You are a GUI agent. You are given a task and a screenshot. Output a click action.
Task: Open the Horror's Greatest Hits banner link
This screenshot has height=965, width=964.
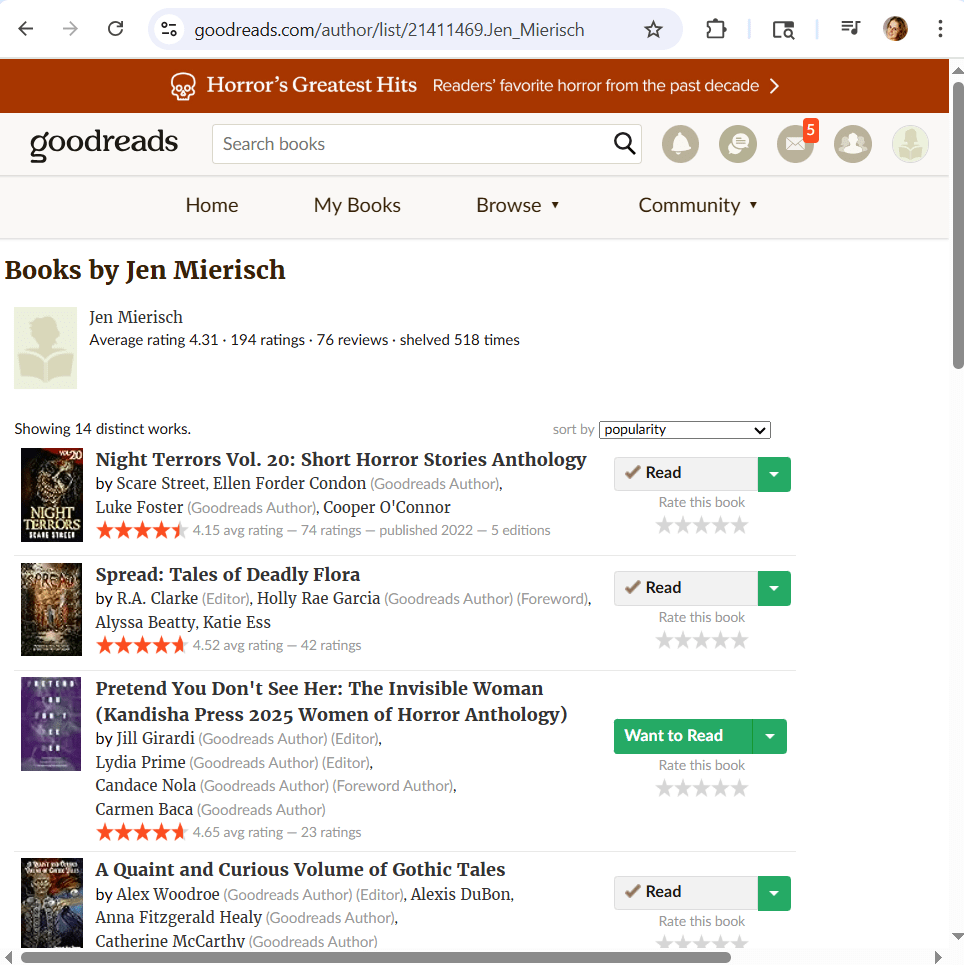pos(474,86)
